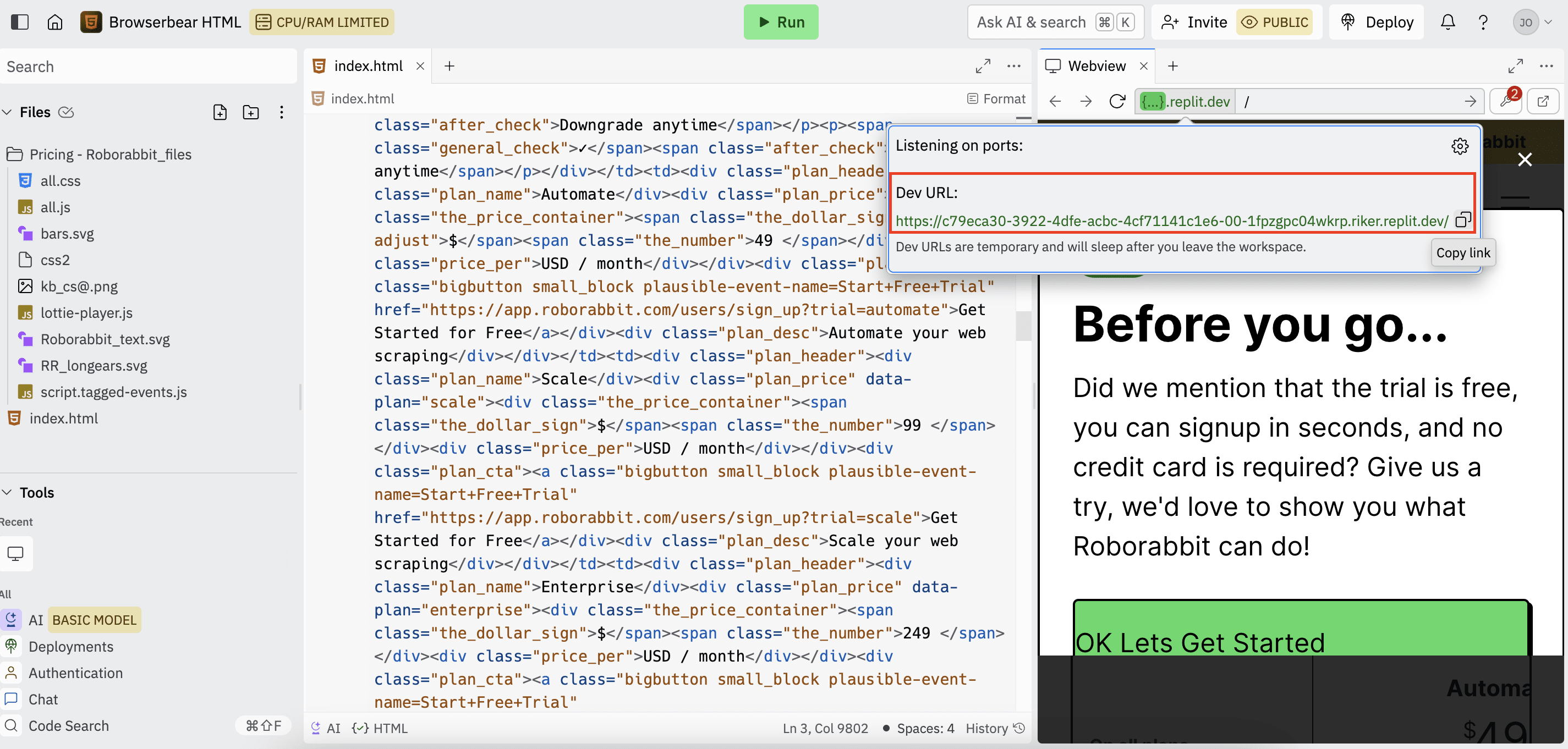Open Chat tool

pos(43,700)
